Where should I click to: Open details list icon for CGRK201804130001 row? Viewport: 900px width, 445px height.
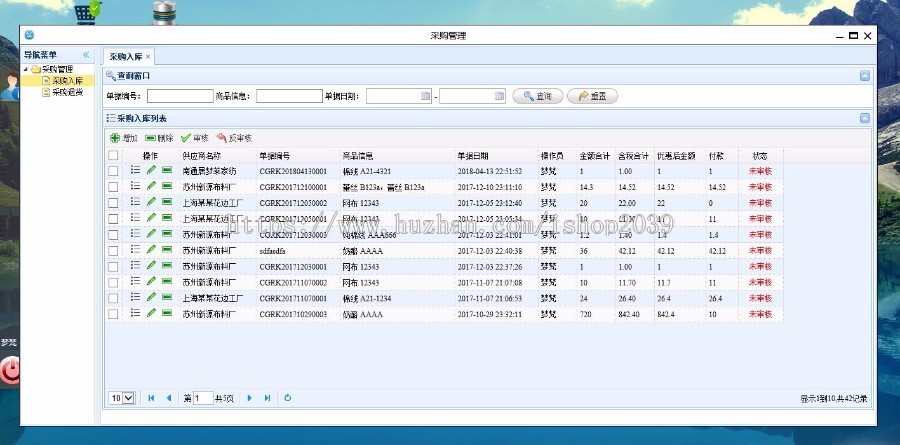click(x=135, y=170)
